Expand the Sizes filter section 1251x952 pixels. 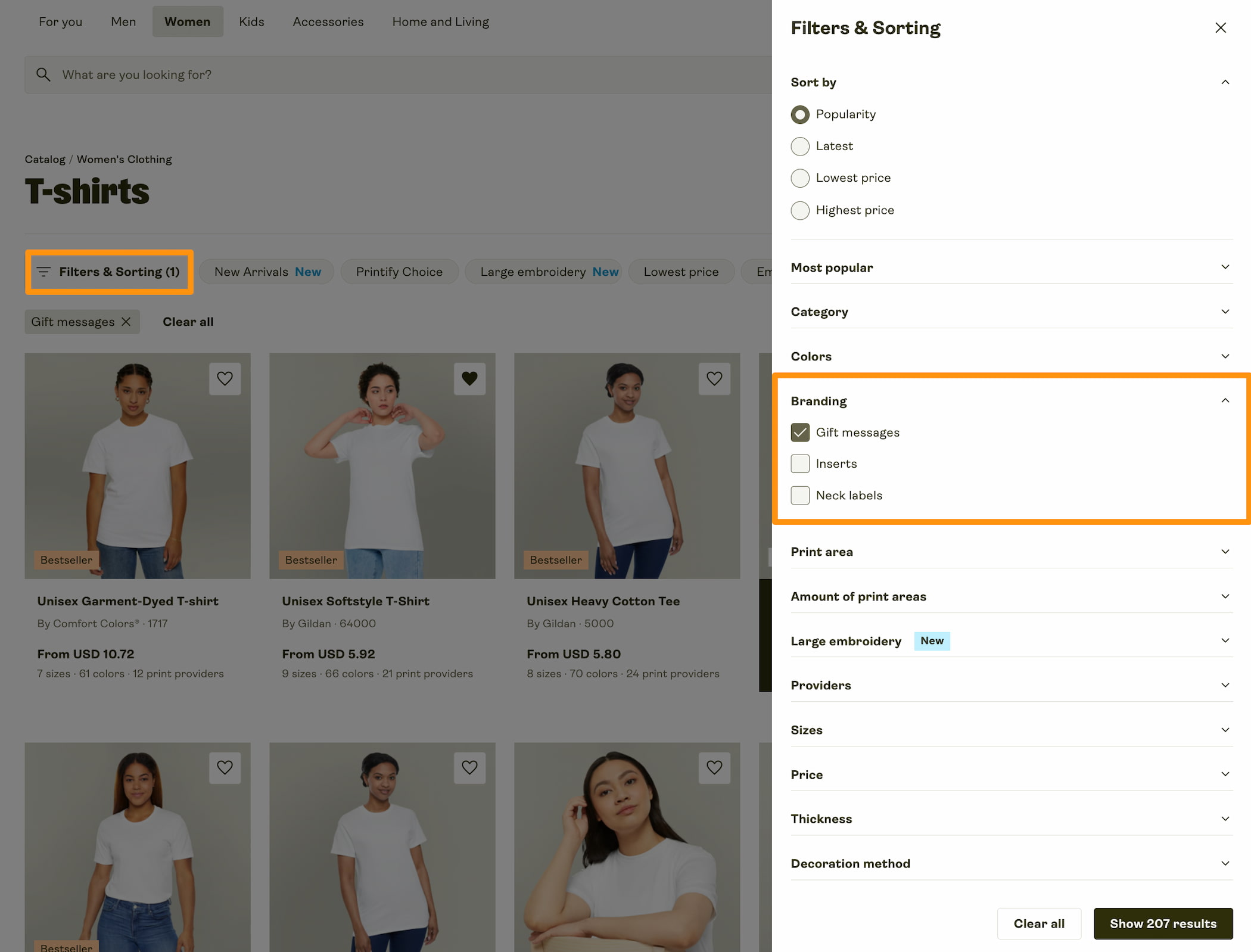(x=1012, y=730)
